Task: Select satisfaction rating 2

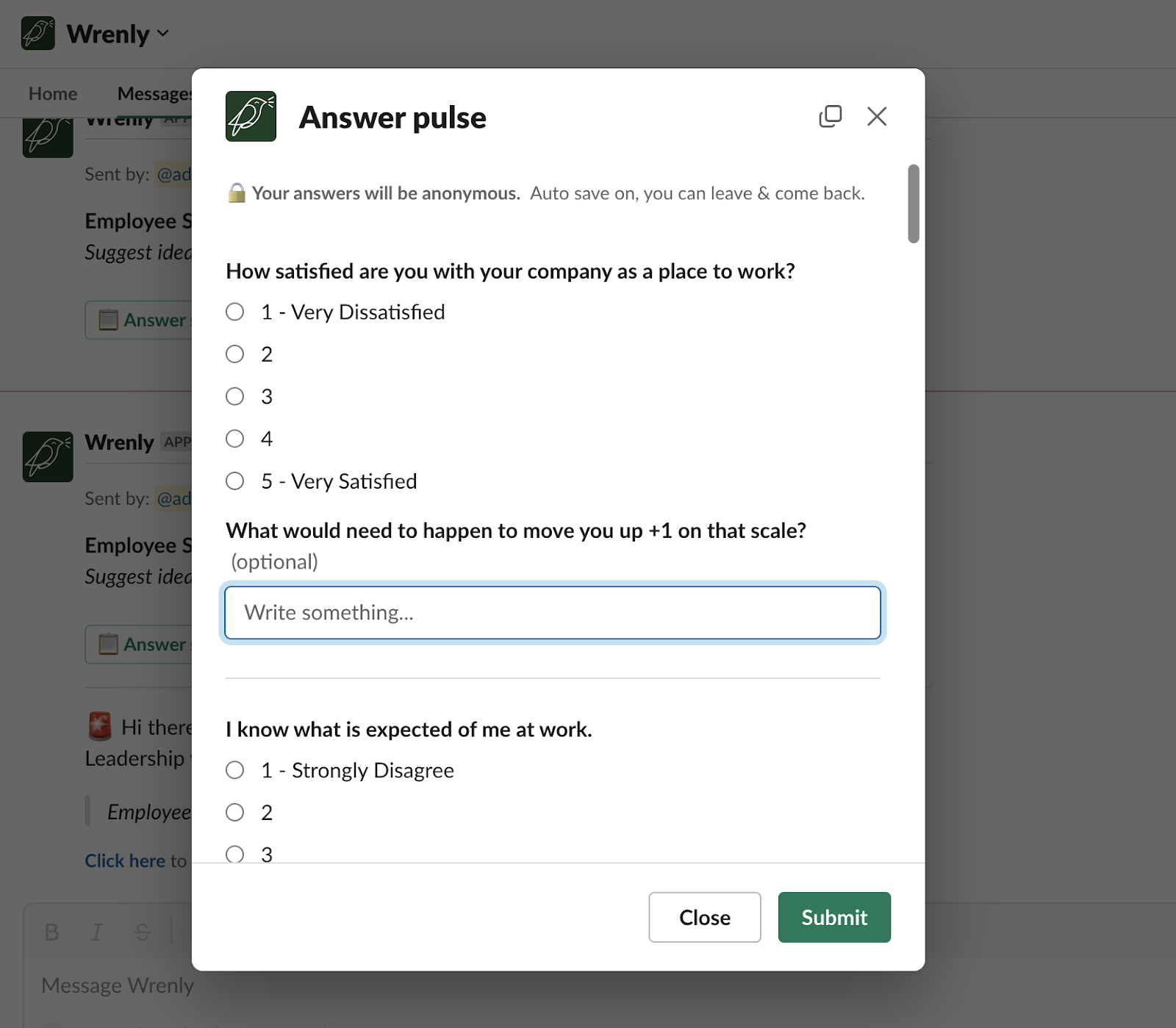Action: [x=234, y=354]
